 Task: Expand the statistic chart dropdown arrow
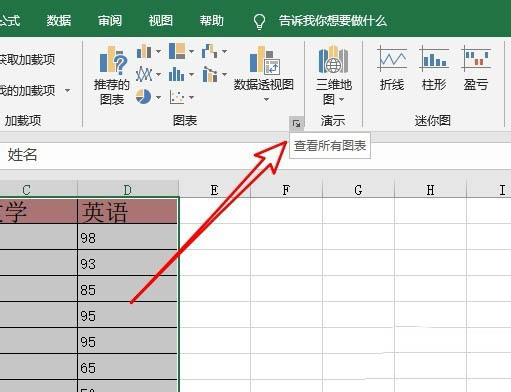click(191, 74)
